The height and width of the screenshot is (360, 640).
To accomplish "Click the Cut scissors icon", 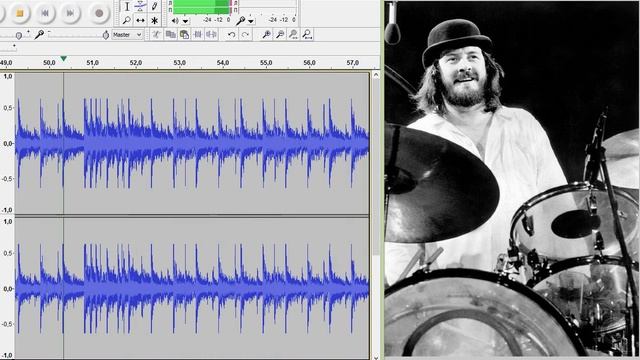I will coord(156,35).
